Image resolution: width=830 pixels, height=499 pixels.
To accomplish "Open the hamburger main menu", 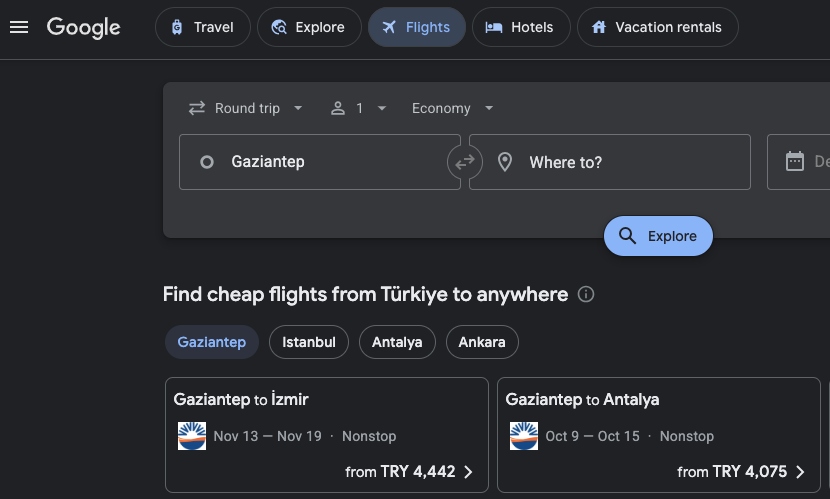I will pos(19,27).
